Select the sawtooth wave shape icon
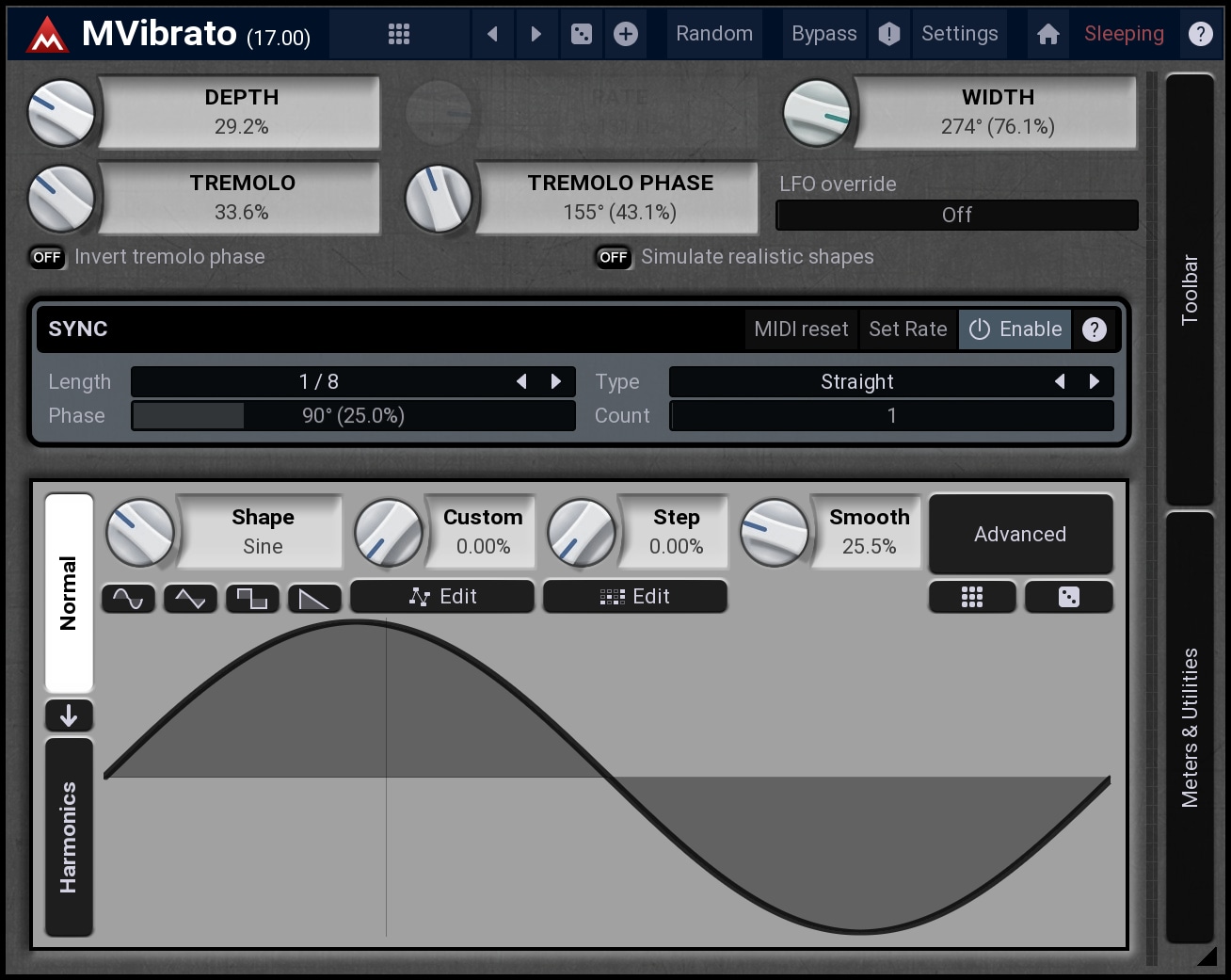This screenshot has height=980, width=1231. (x=313, y=598)
